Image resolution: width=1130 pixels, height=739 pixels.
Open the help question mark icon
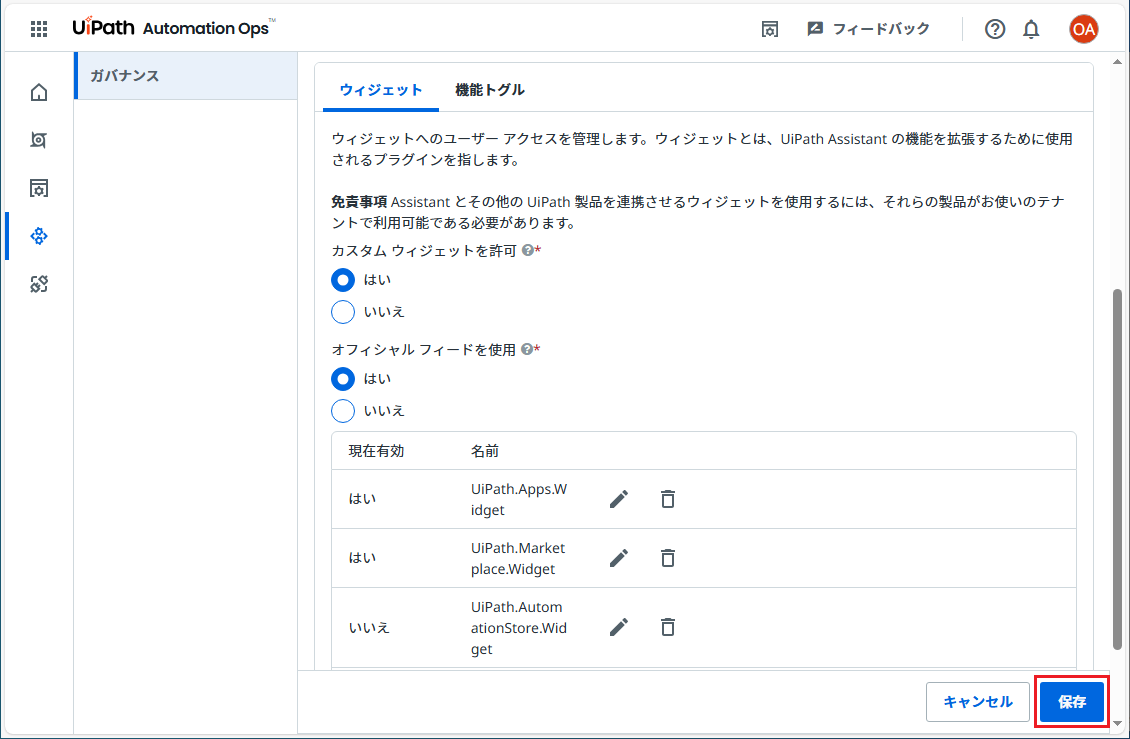point(995,29)
